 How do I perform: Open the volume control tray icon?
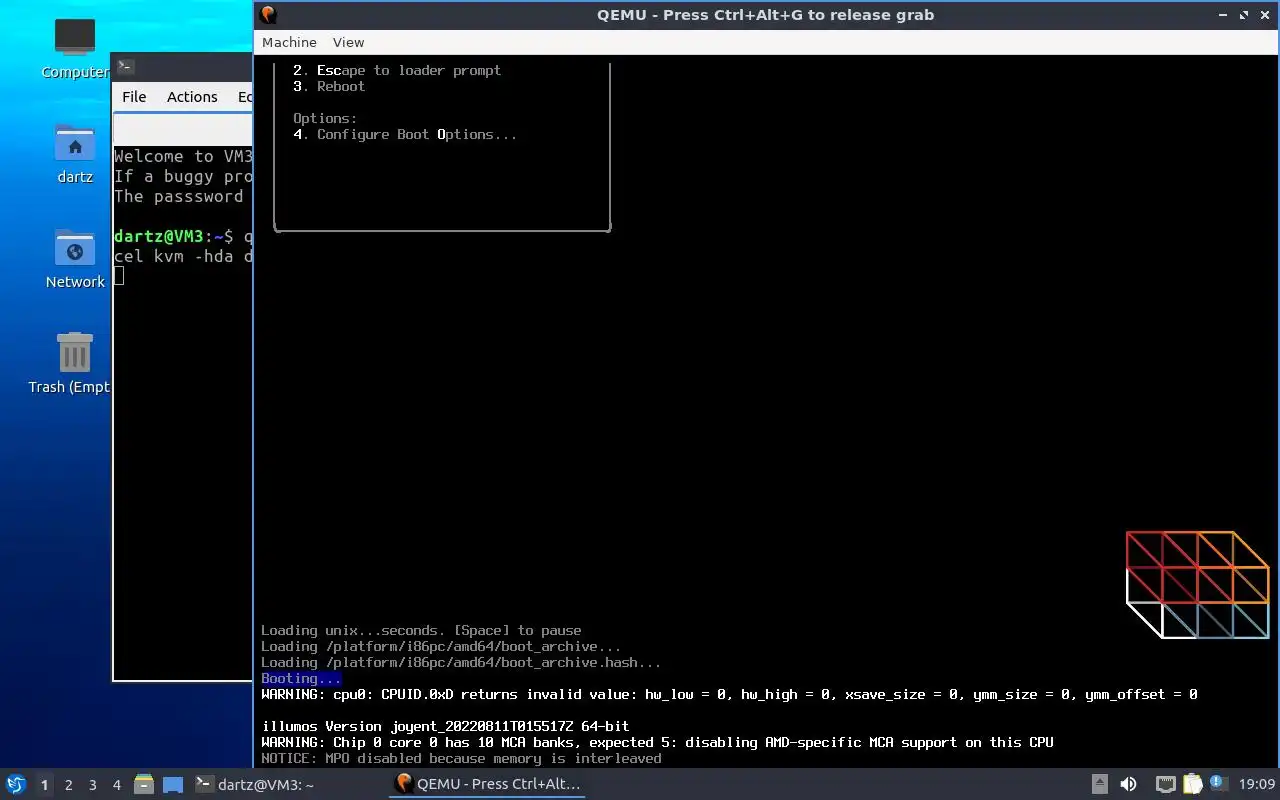pyautogui.click(x=1128, y=784)
